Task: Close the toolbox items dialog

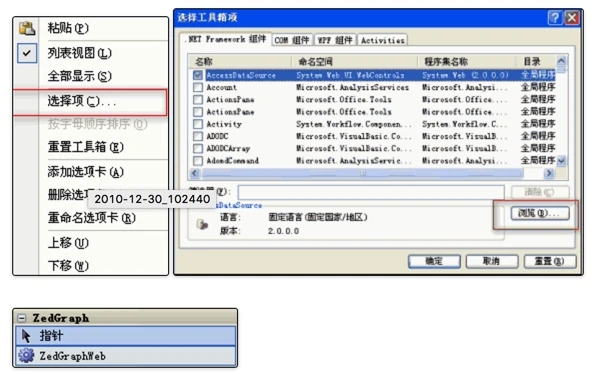Action: point(572,18)
